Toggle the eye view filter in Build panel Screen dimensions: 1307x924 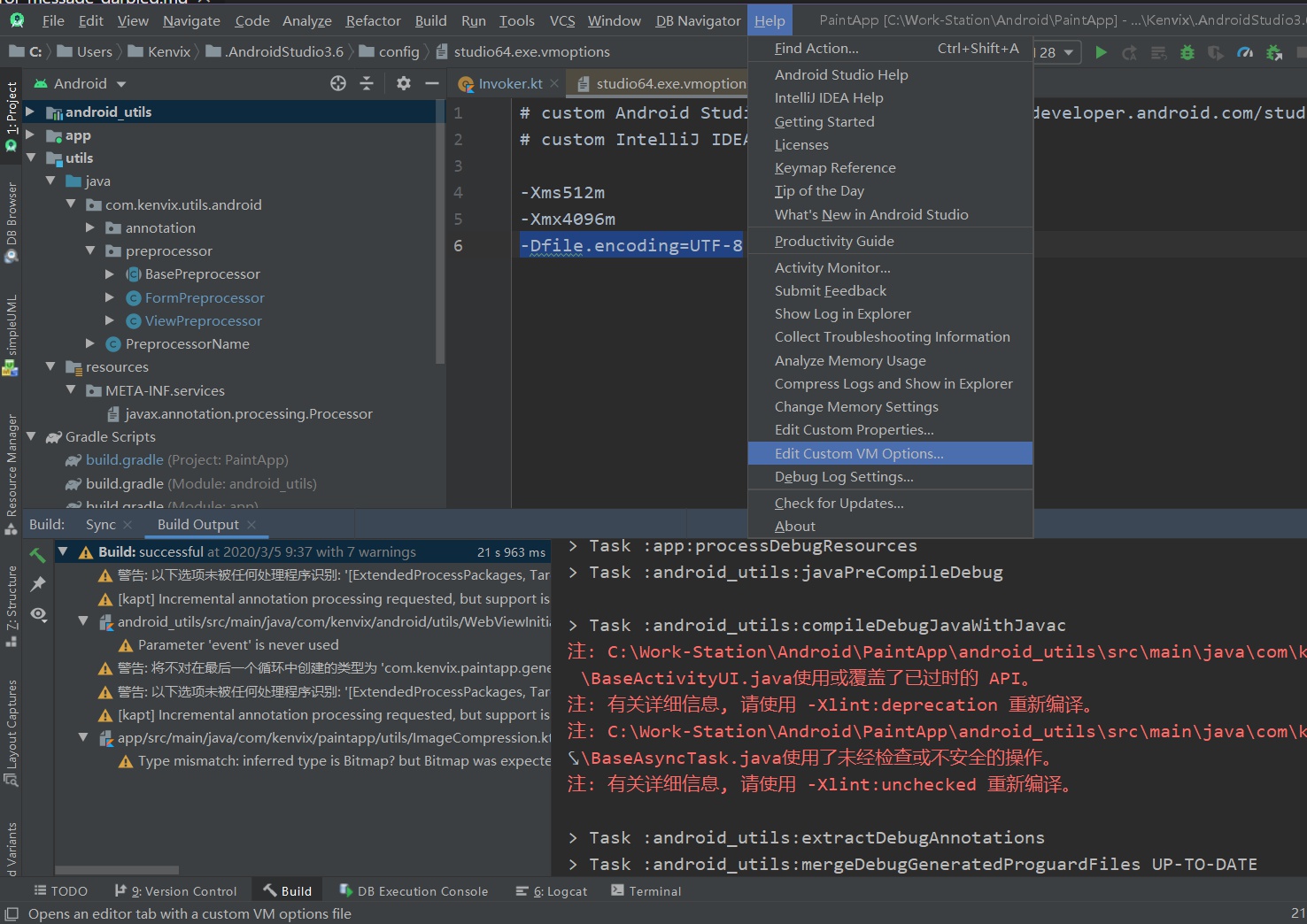(38, 614)
